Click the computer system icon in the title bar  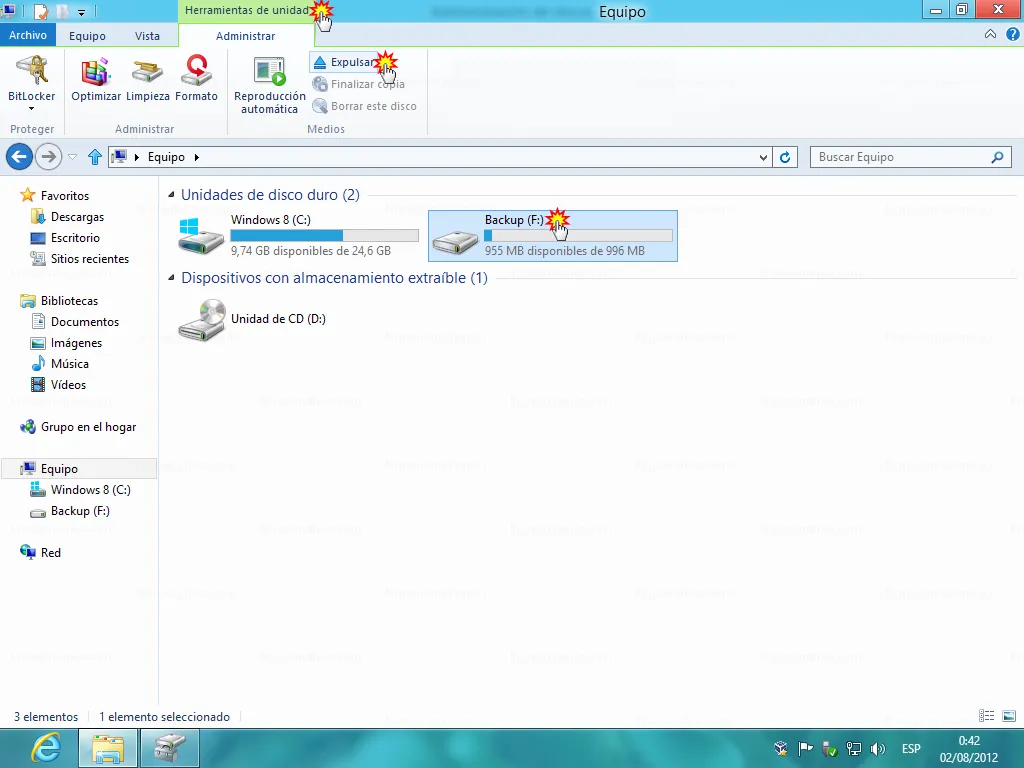point(9,10)
